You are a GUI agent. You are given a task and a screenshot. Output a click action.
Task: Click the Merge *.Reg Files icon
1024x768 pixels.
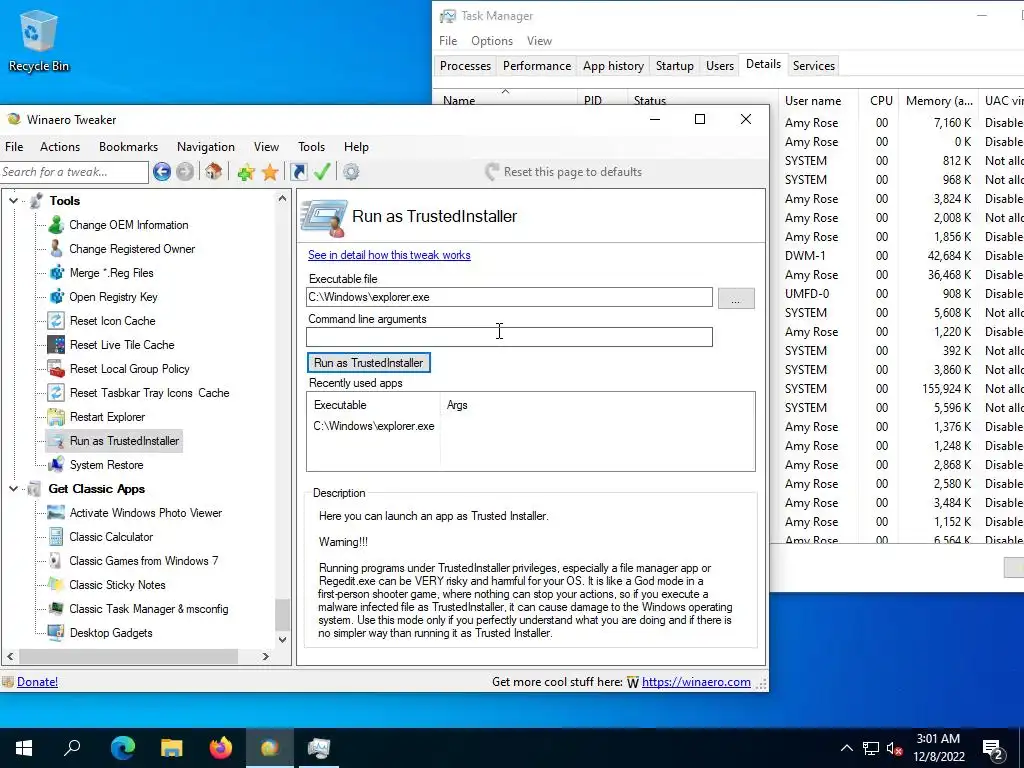[x=56, y=273]
